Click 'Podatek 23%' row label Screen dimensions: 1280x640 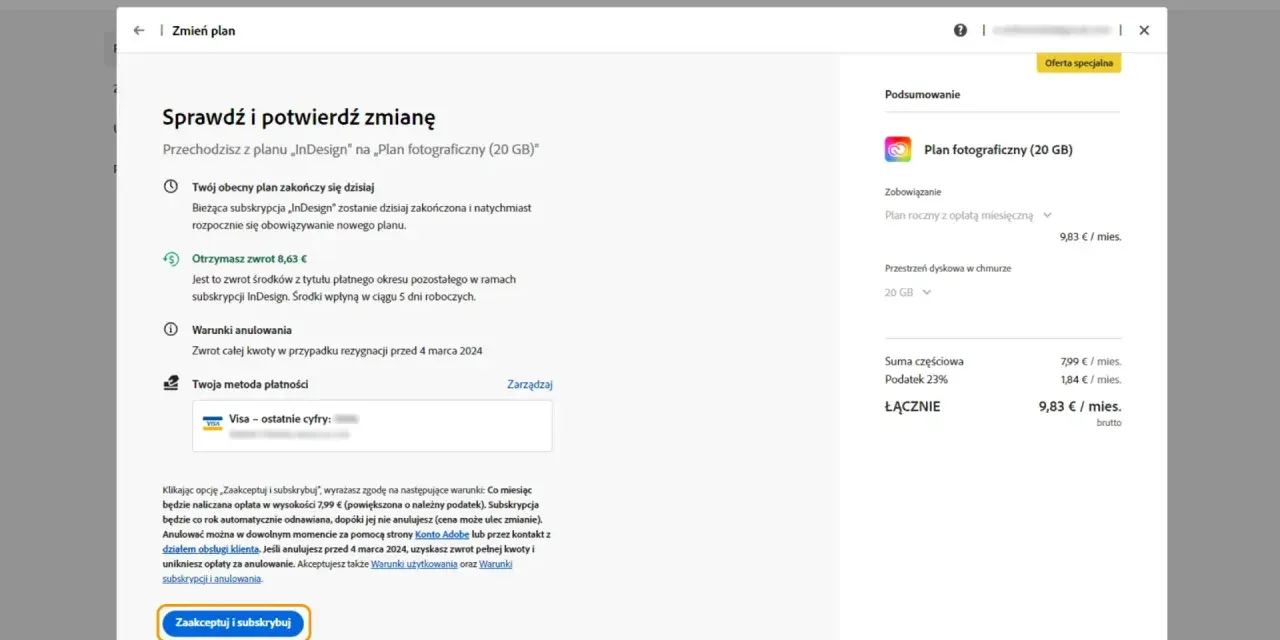coord(916,379)
